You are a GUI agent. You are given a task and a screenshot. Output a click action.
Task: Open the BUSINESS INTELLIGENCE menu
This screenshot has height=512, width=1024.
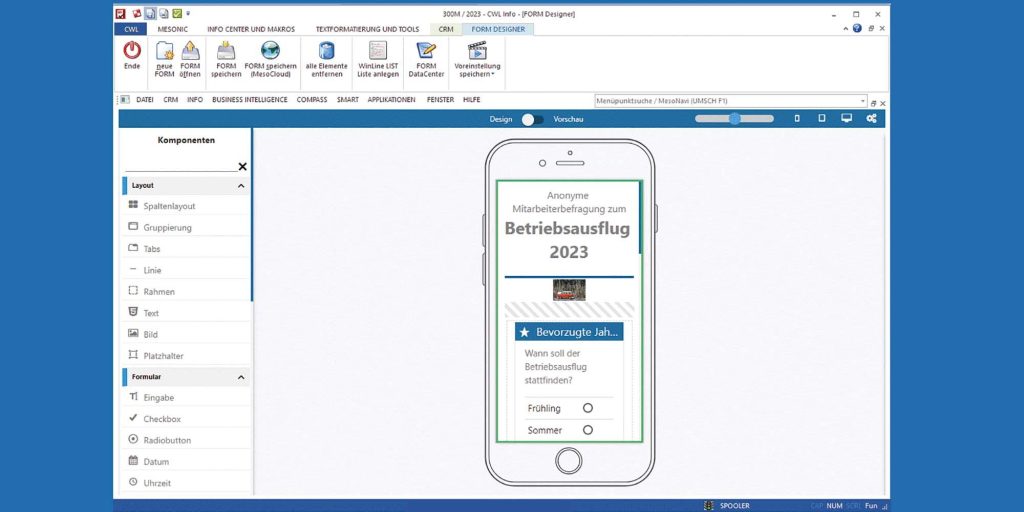pos(249,100)
